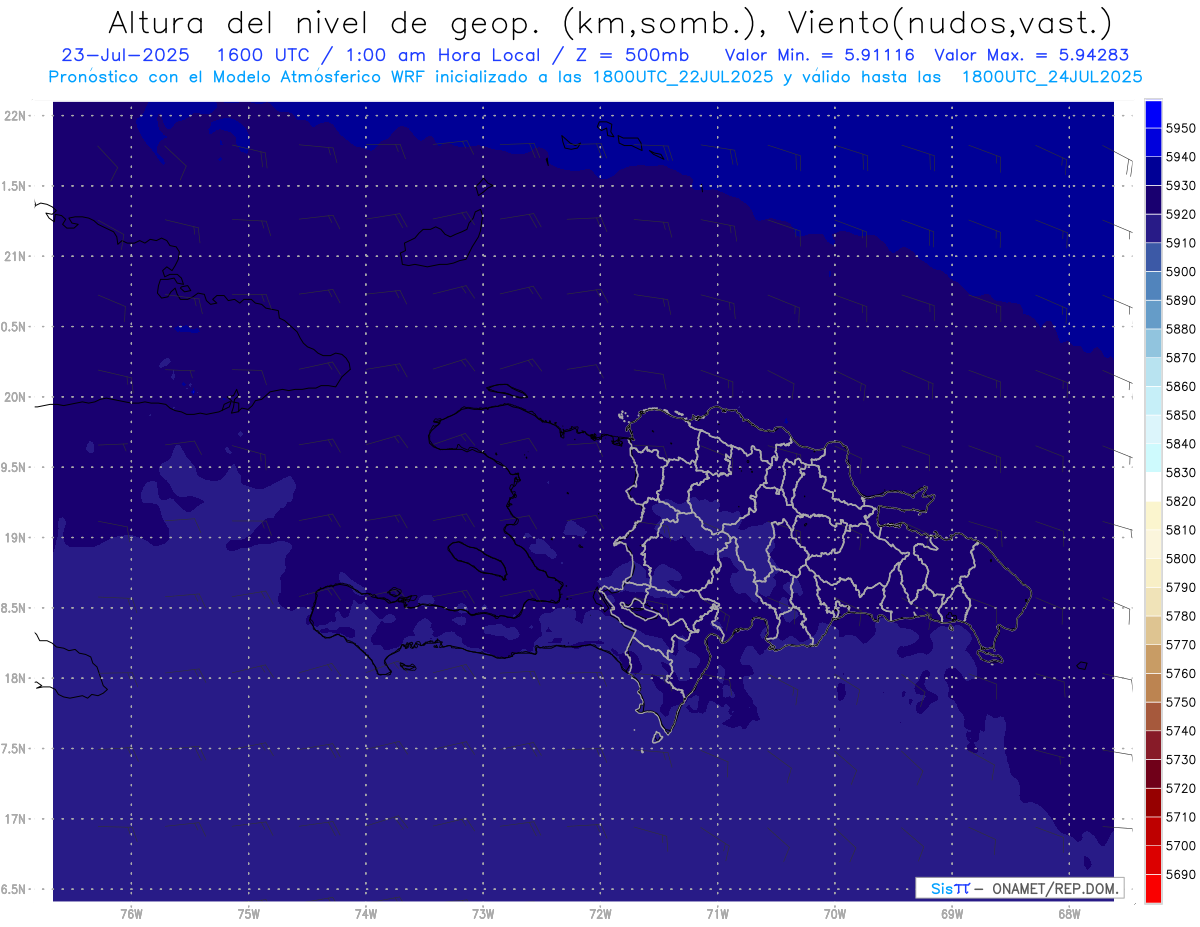Click the legend value '5900'
Image resolution: width=1200 pixels, height=927 pixels.
(x=1181, y=271)
